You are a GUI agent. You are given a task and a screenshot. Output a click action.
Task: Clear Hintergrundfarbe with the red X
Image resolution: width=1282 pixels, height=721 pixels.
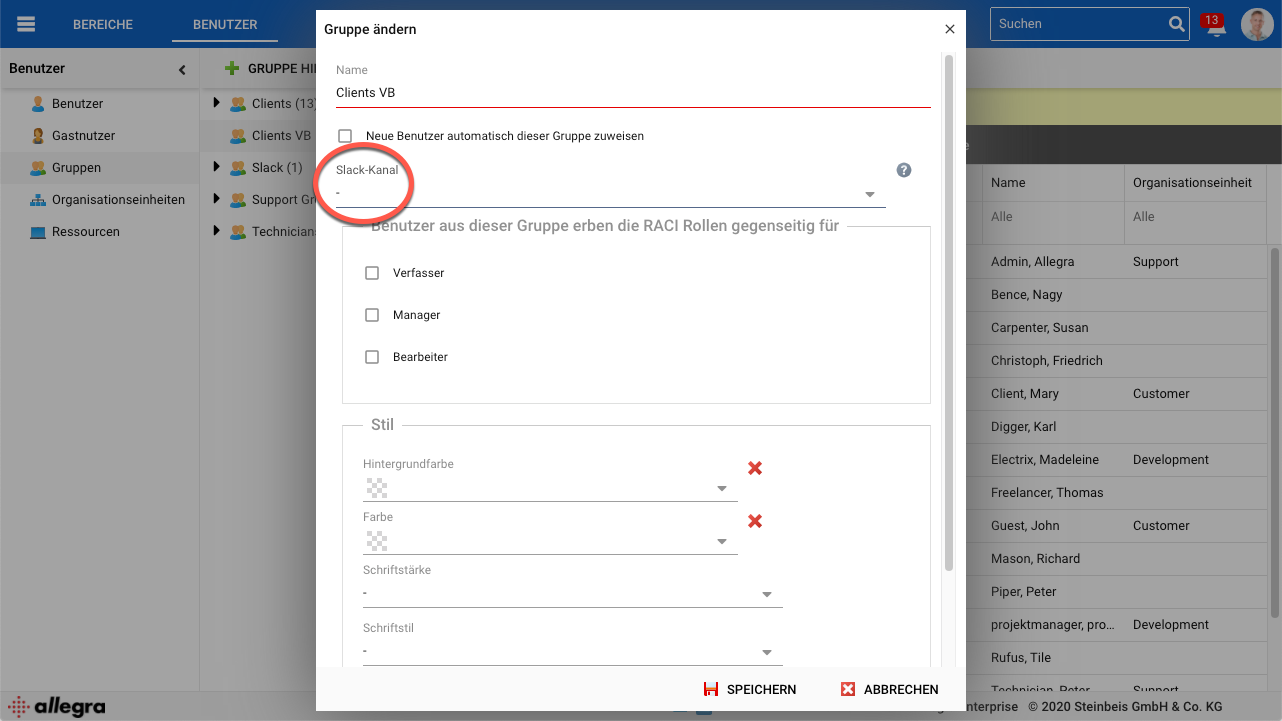755,468
